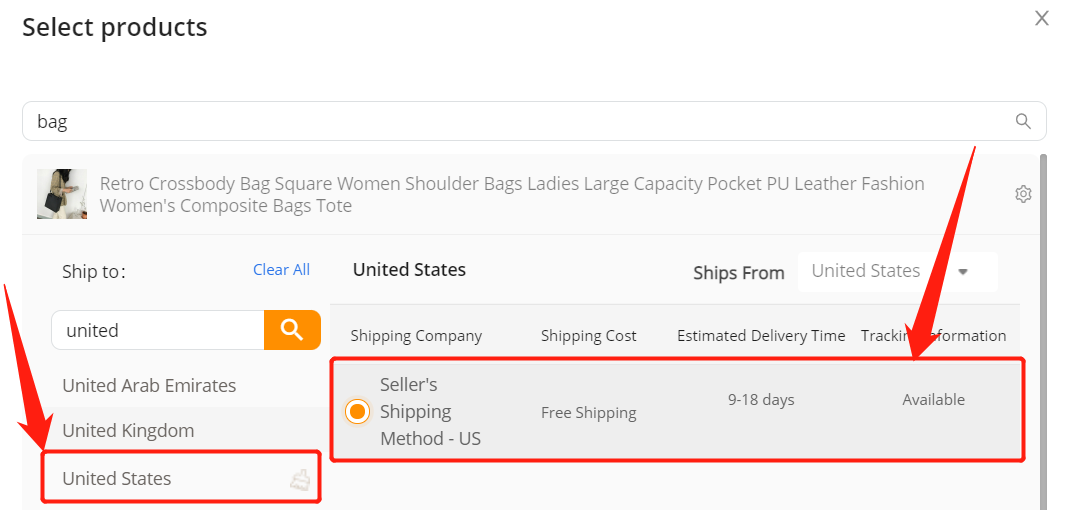Select United States in ship-to list
Image resolution: width=1065 pixels, height=510 pixels.
pos(117,479)
